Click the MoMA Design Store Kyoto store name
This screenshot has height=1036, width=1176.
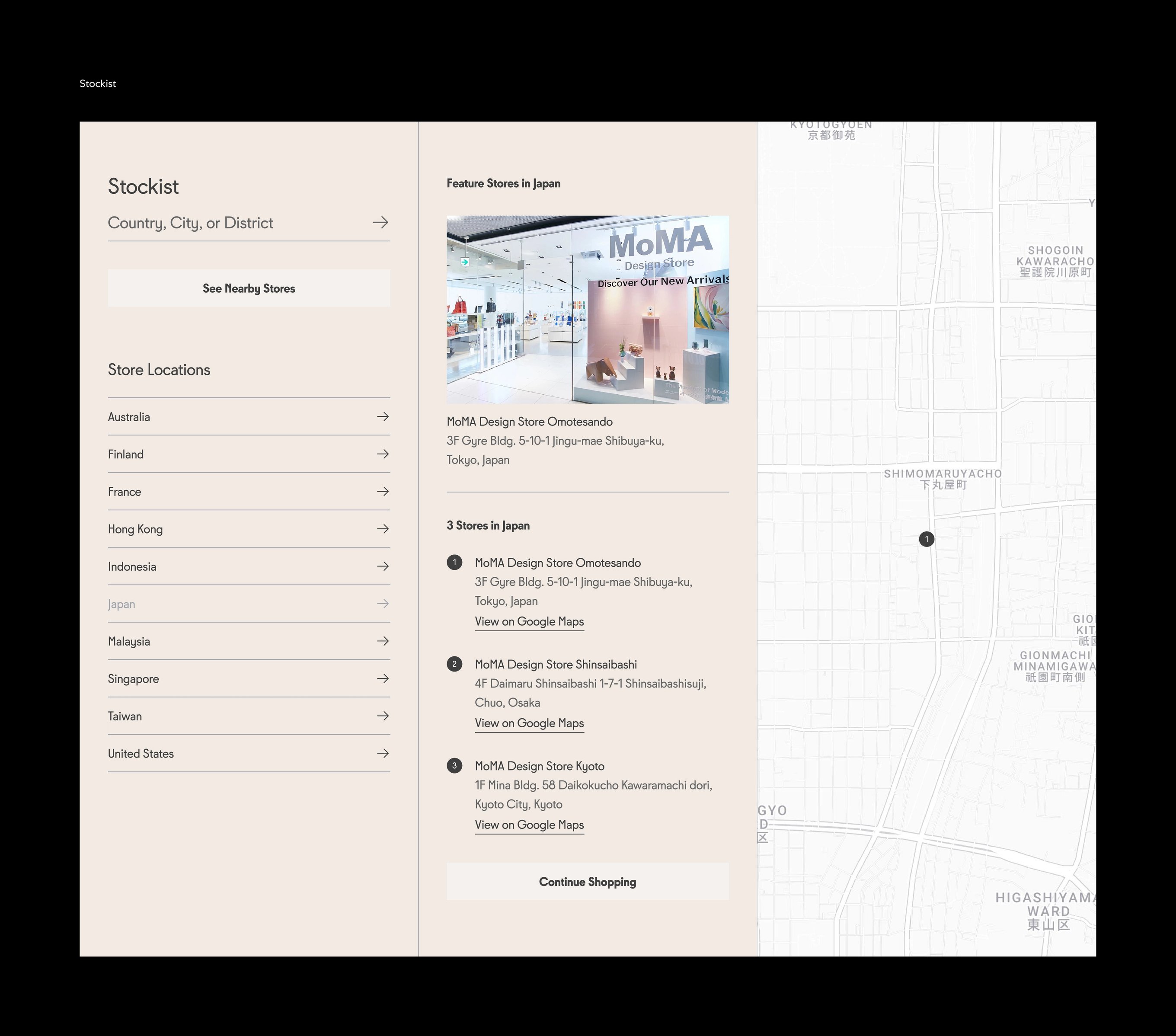tap(540, 766)
